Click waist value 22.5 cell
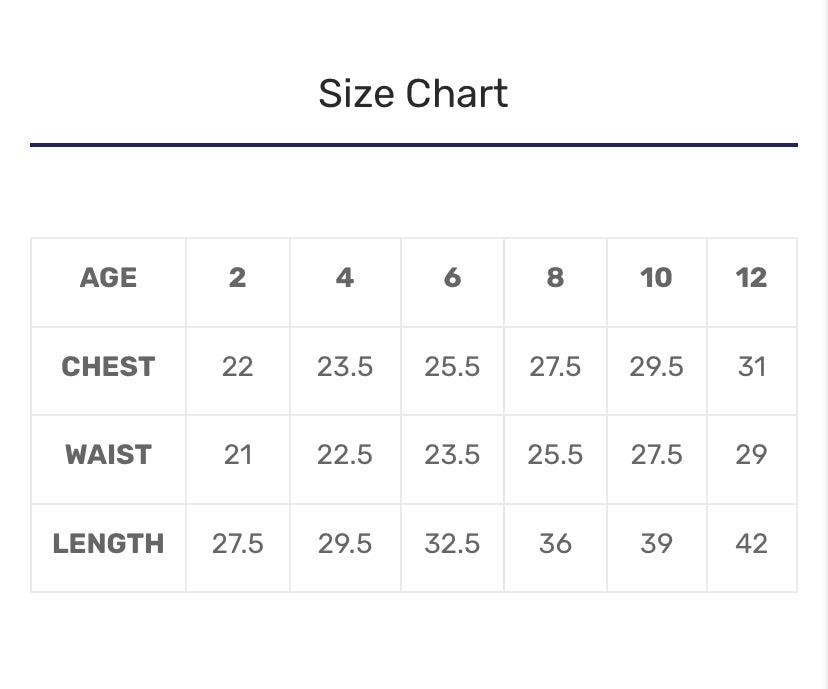 pyautogui.click(x=345, y=455)
